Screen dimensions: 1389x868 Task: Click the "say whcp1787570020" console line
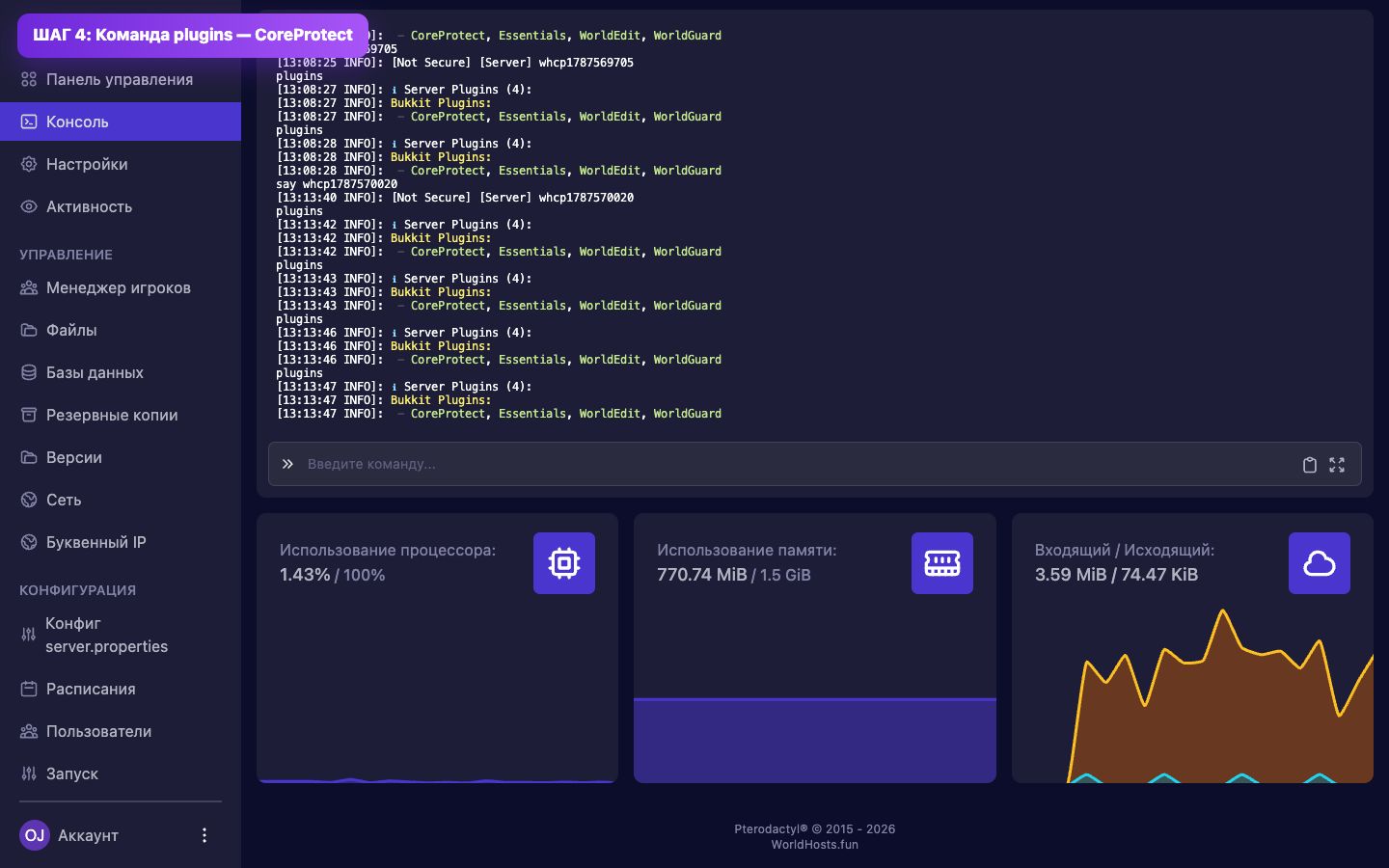pyautogui.click(x=337, y=184)
